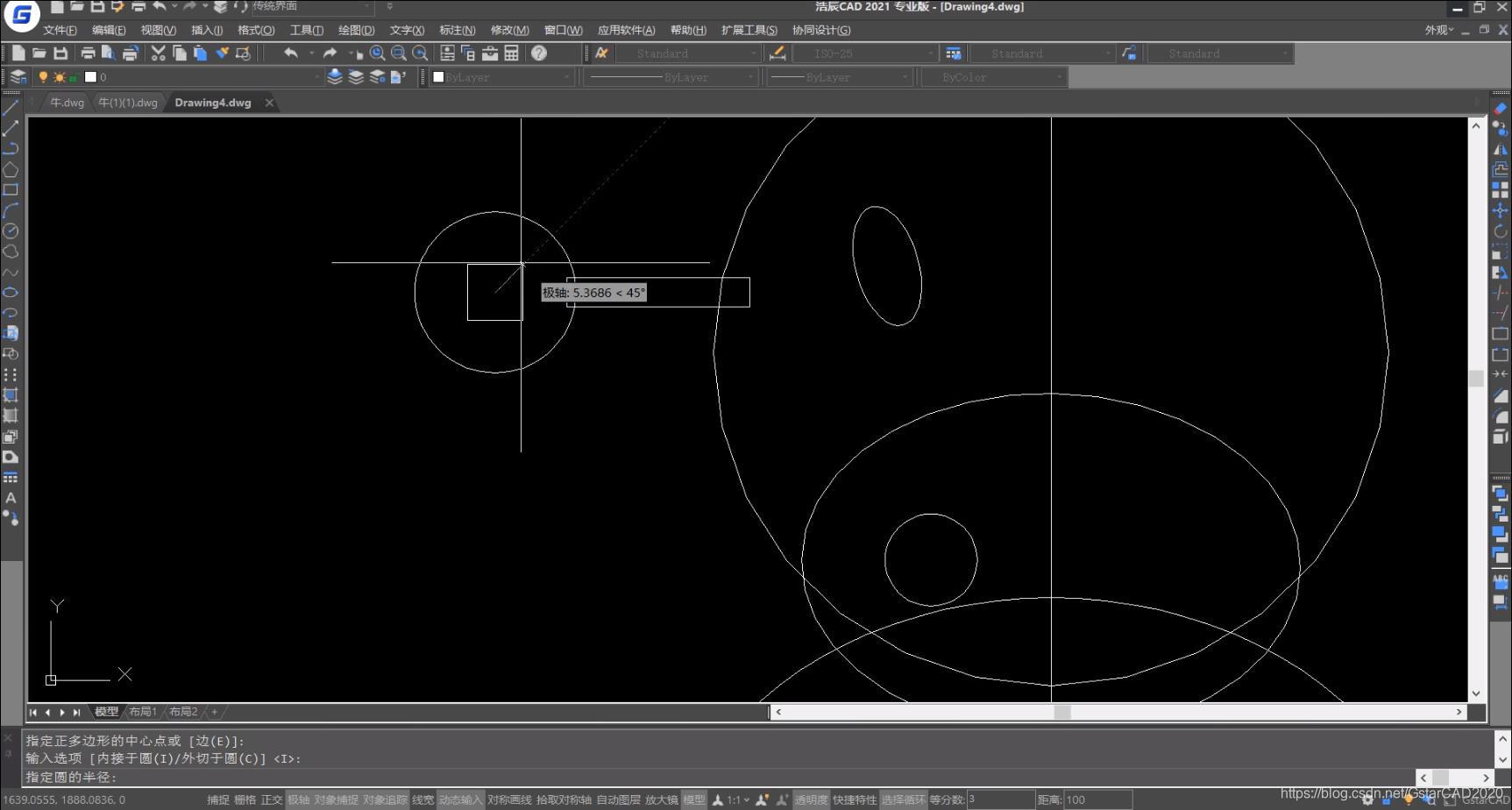Select the Circle tool in draw toolbar
The width and height of the screenshot is (1512, 810).
click(x=11, y=231)
